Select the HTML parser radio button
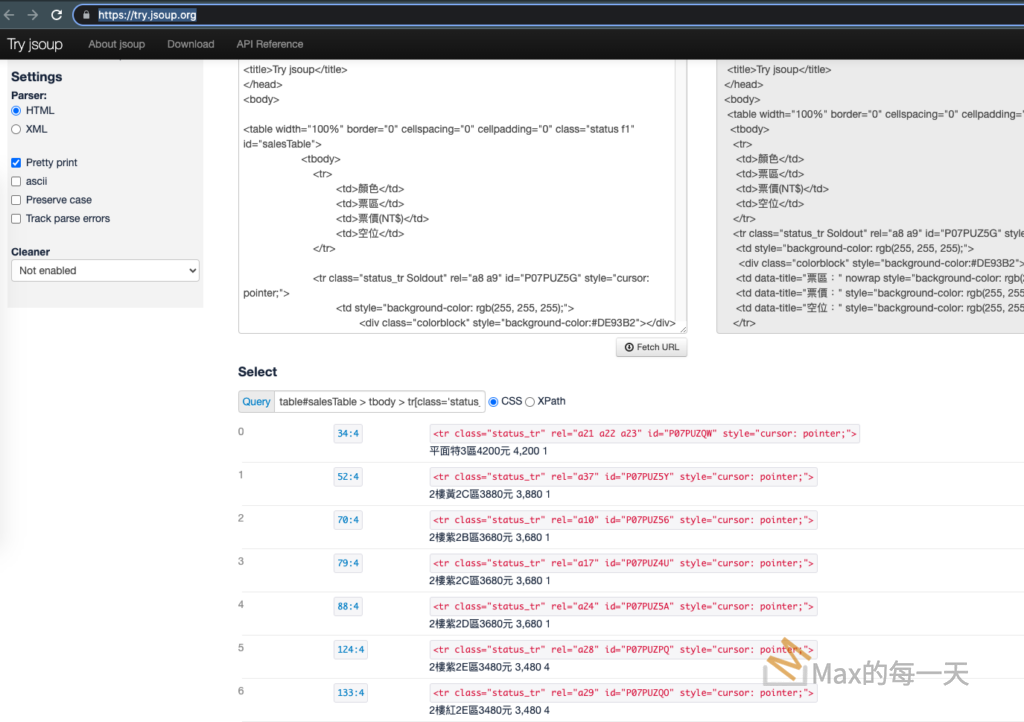1024x722 pixels. (x=16, y=111)
